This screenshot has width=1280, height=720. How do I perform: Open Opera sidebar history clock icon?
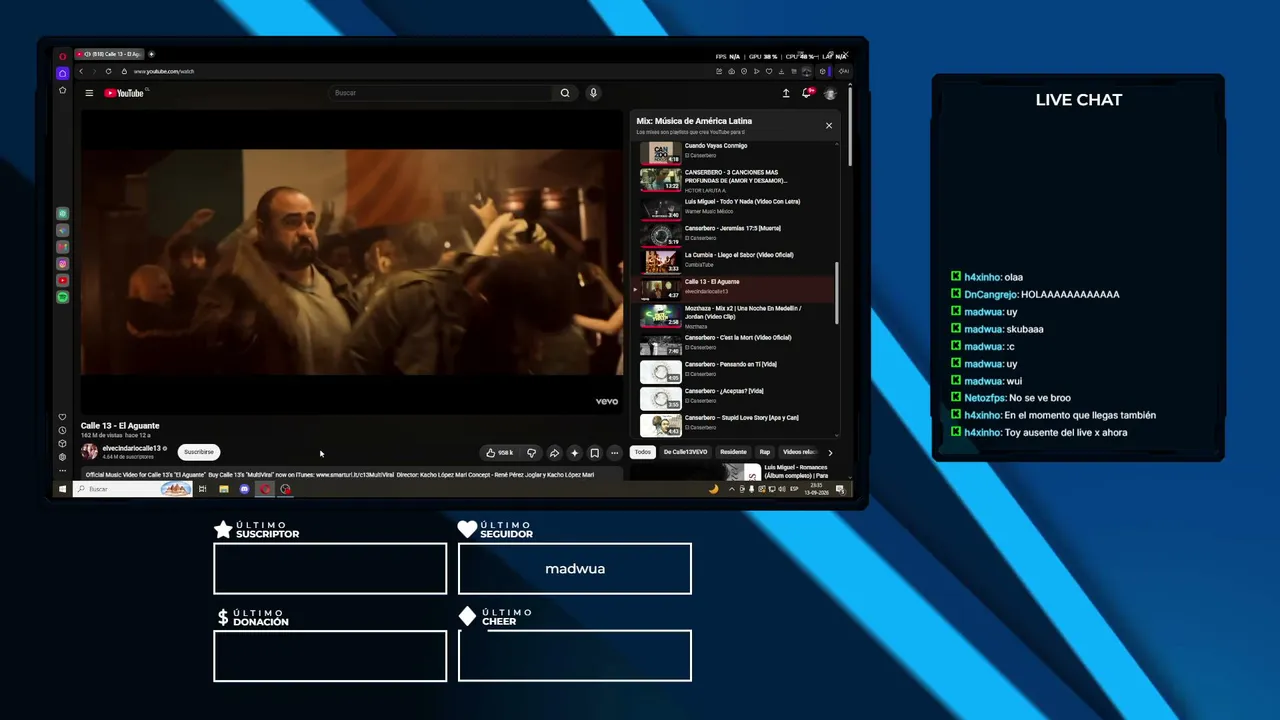coord(62,431)
